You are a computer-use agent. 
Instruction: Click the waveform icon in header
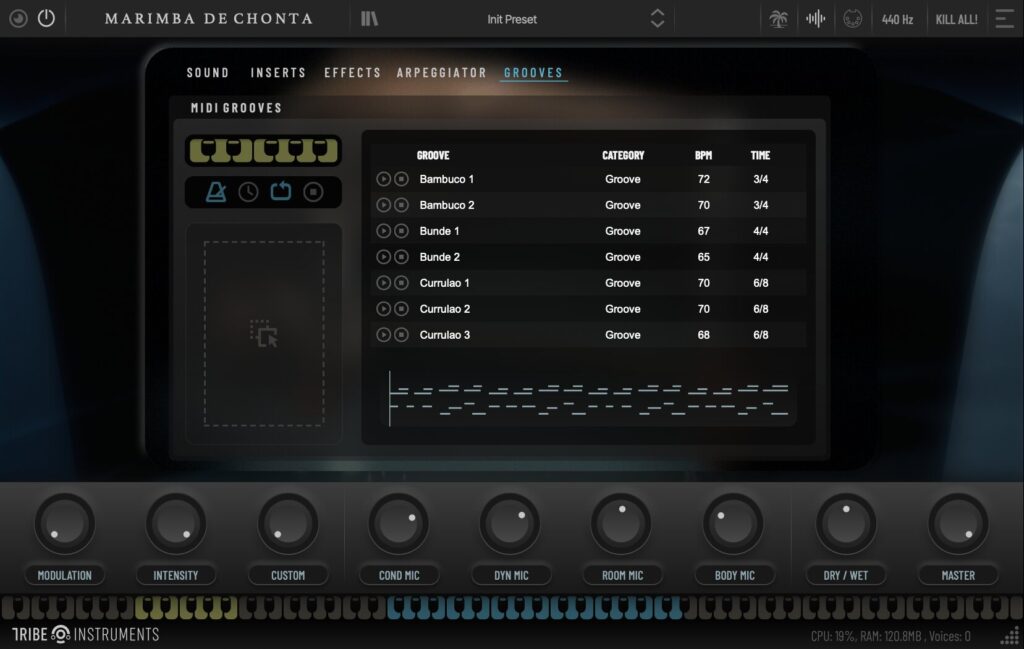point(815,19)
